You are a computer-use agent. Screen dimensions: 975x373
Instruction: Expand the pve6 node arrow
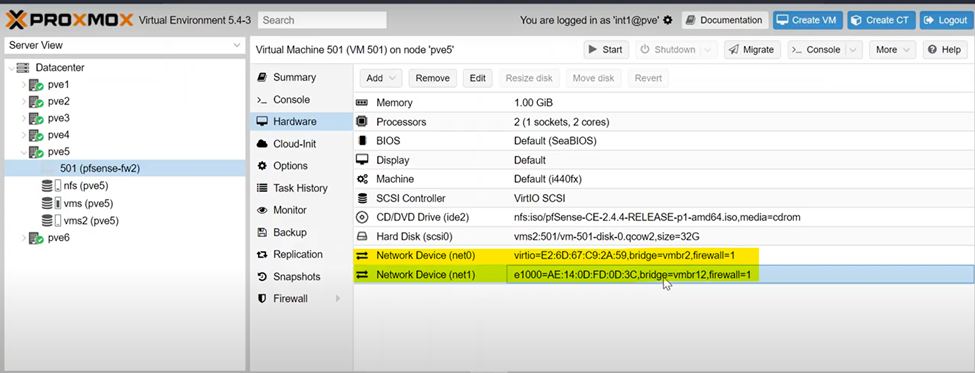tap(24, 237)
